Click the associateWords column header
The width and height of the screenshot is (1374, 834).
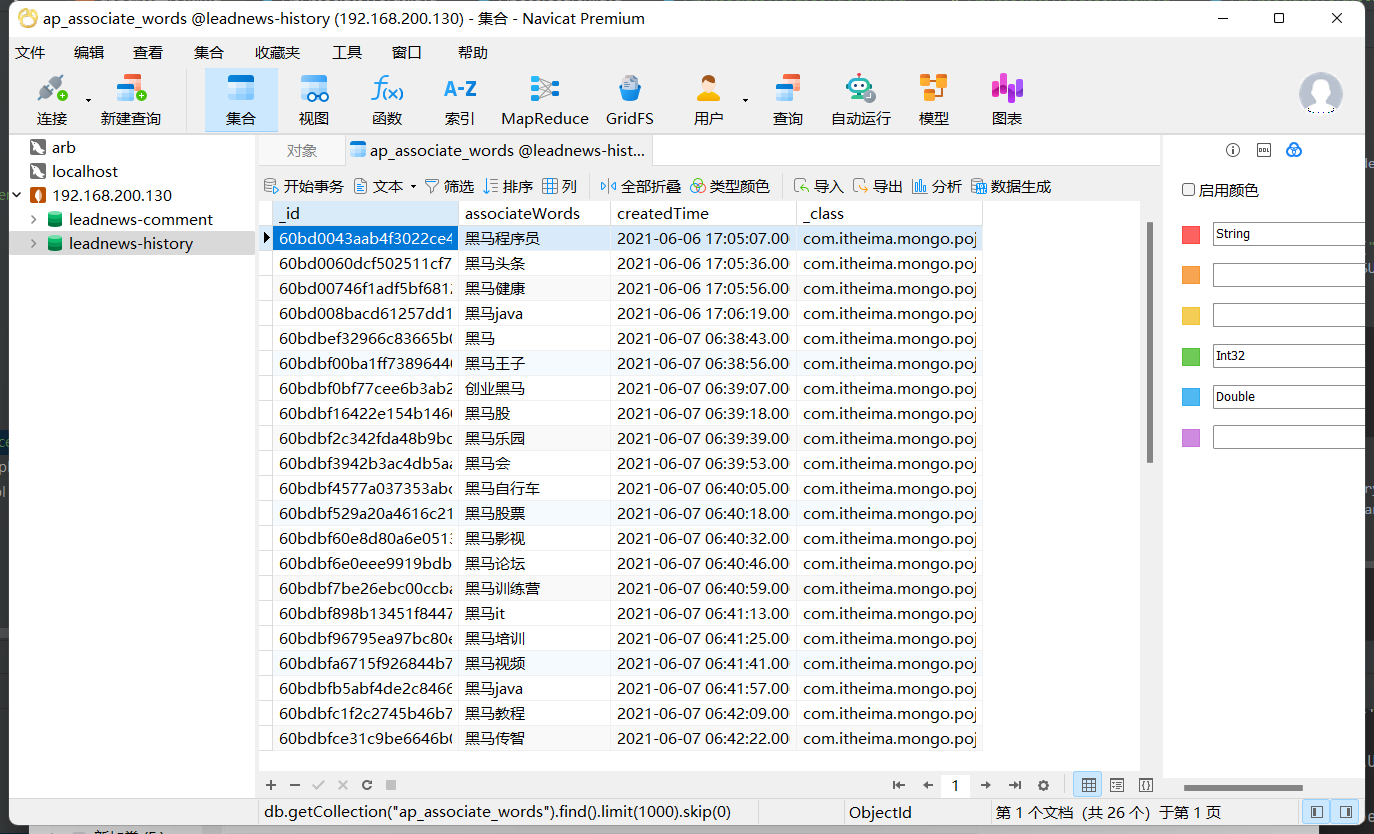pos(535,213)
